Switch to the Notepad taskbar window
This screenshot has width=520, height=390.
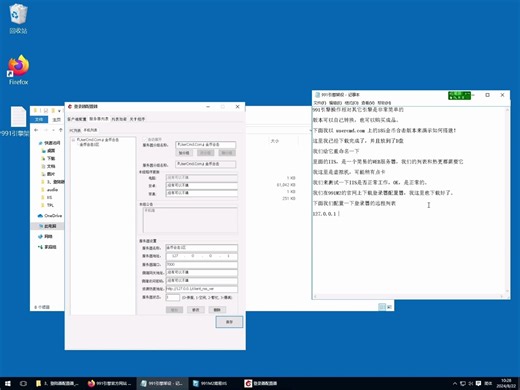162,383
